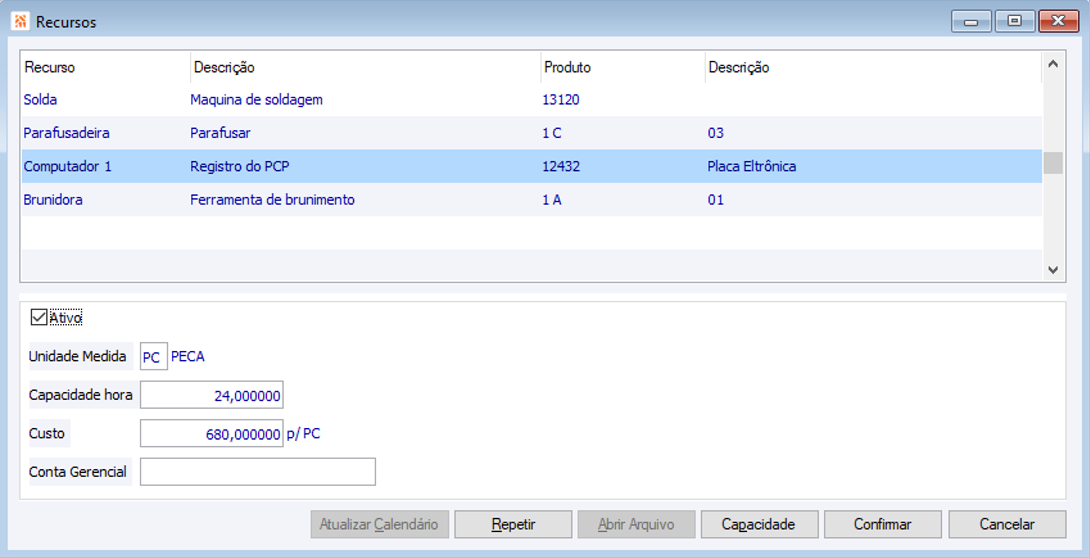Maximize the Recursos window
Screen dimensions: 1090x558
coord(1014,22)
